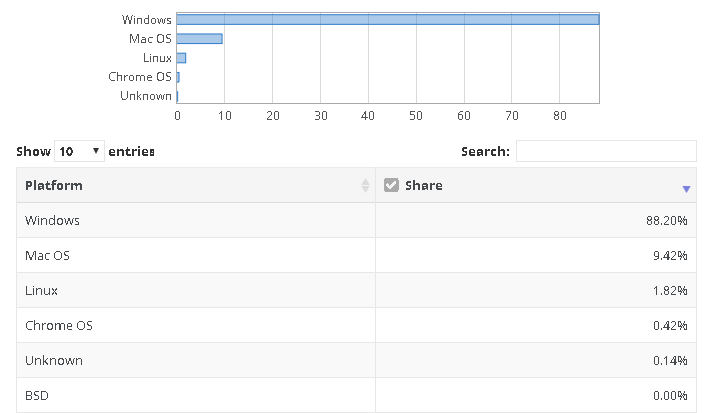
Task: Select the Linux table row
Action: click(x=356, y=290)
